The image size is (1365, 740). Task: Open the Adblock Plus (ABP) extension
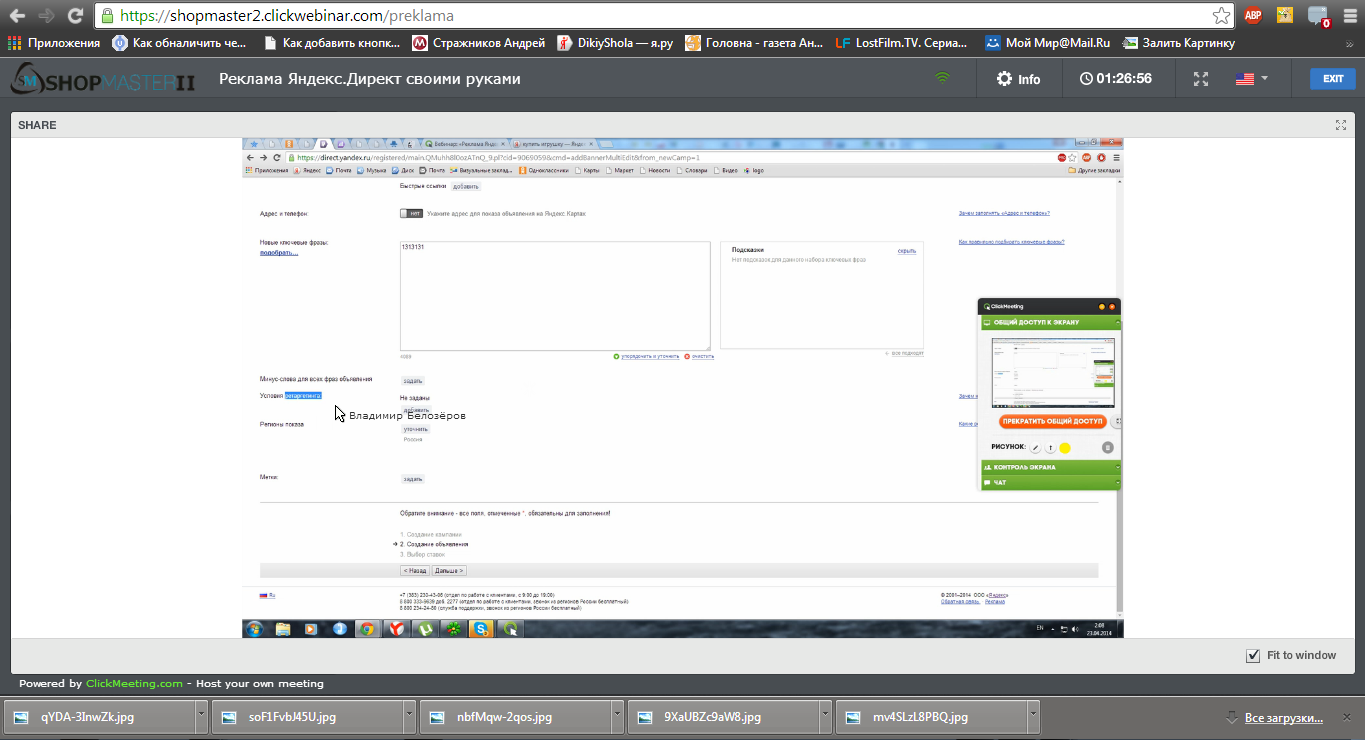pos(1253,15)
